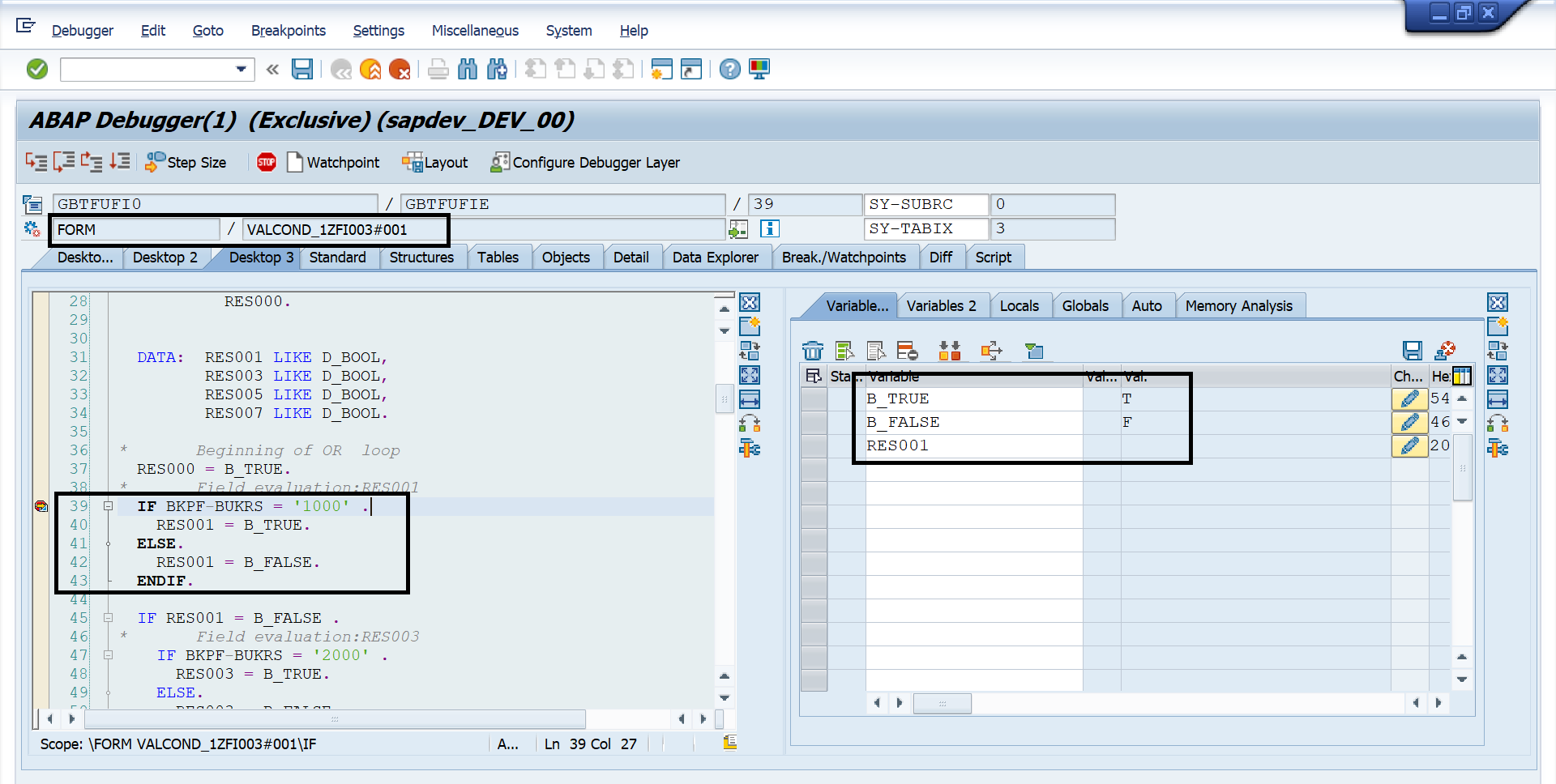Click the Watchpoint button
Viewport: 1556px width, 784px height.
pos(333,162)
